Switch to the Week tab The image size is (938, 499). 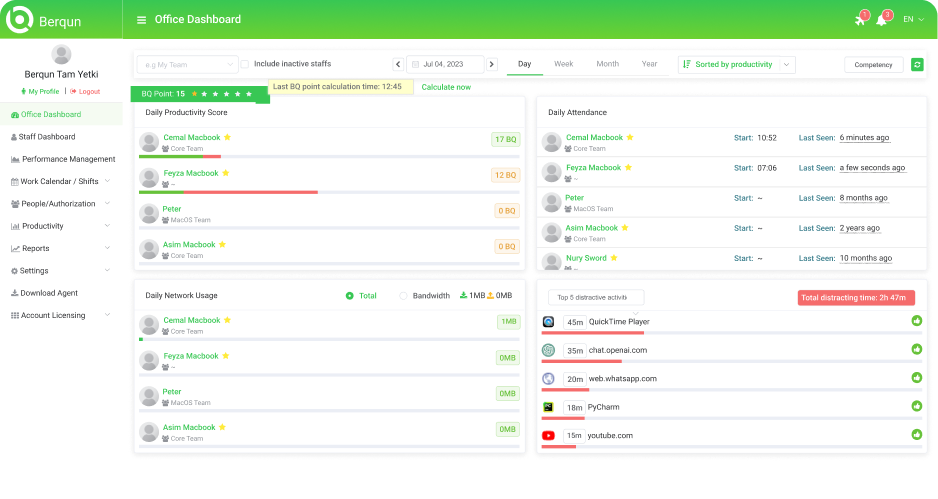coord(563,64)
